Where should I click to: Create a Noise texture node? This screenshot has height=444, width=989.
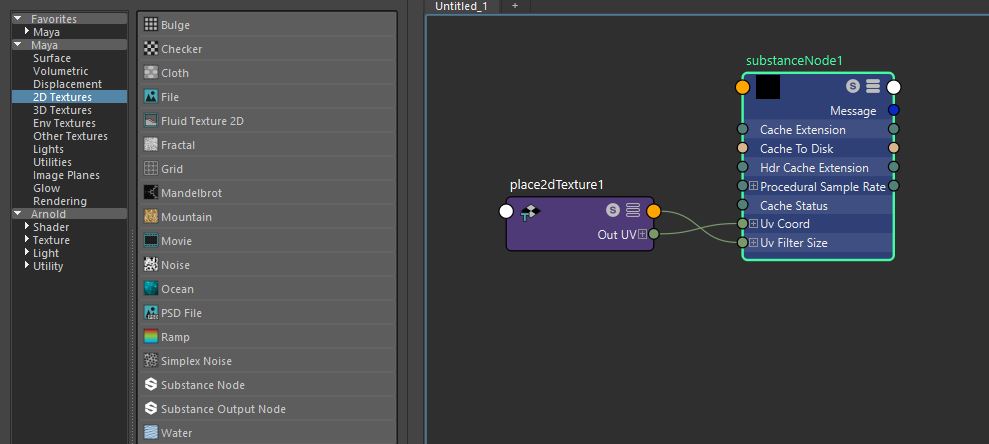coord(175,265)
